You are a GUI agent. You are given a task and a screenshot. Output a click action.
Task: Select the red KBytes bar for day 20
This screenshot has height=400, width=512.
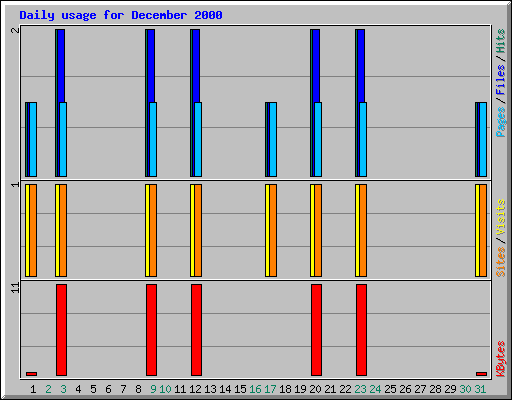pos(317,330)
